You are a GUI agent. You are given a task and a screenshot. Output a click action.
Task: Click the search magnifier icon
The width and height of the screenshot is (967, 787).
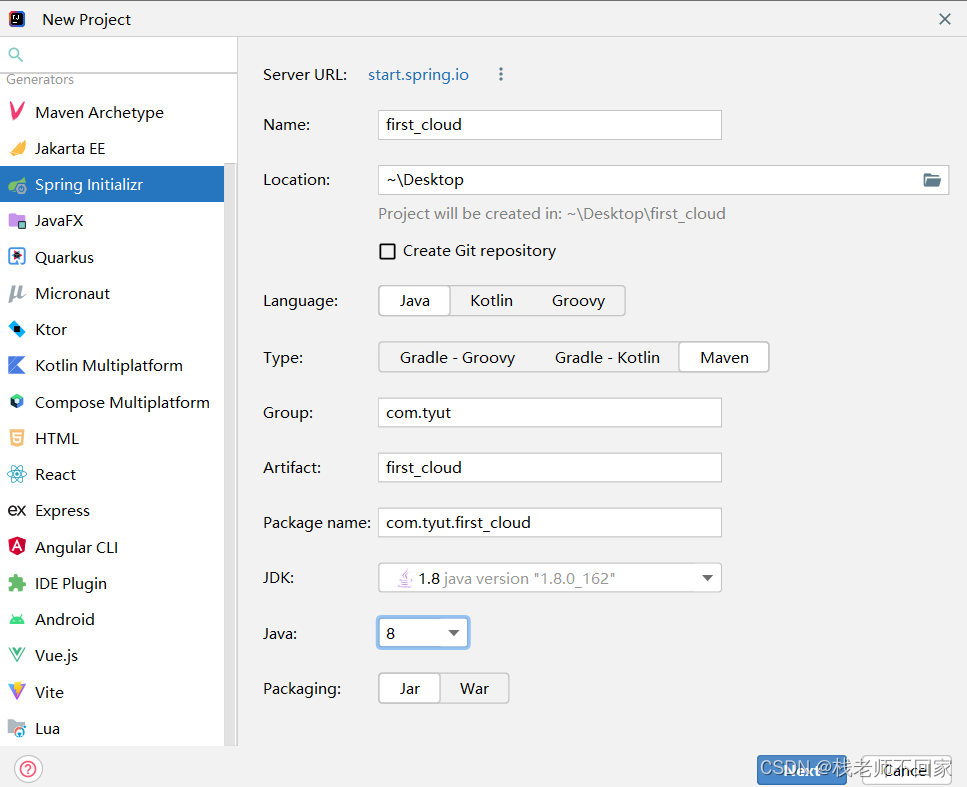click(x=15, y=55)
